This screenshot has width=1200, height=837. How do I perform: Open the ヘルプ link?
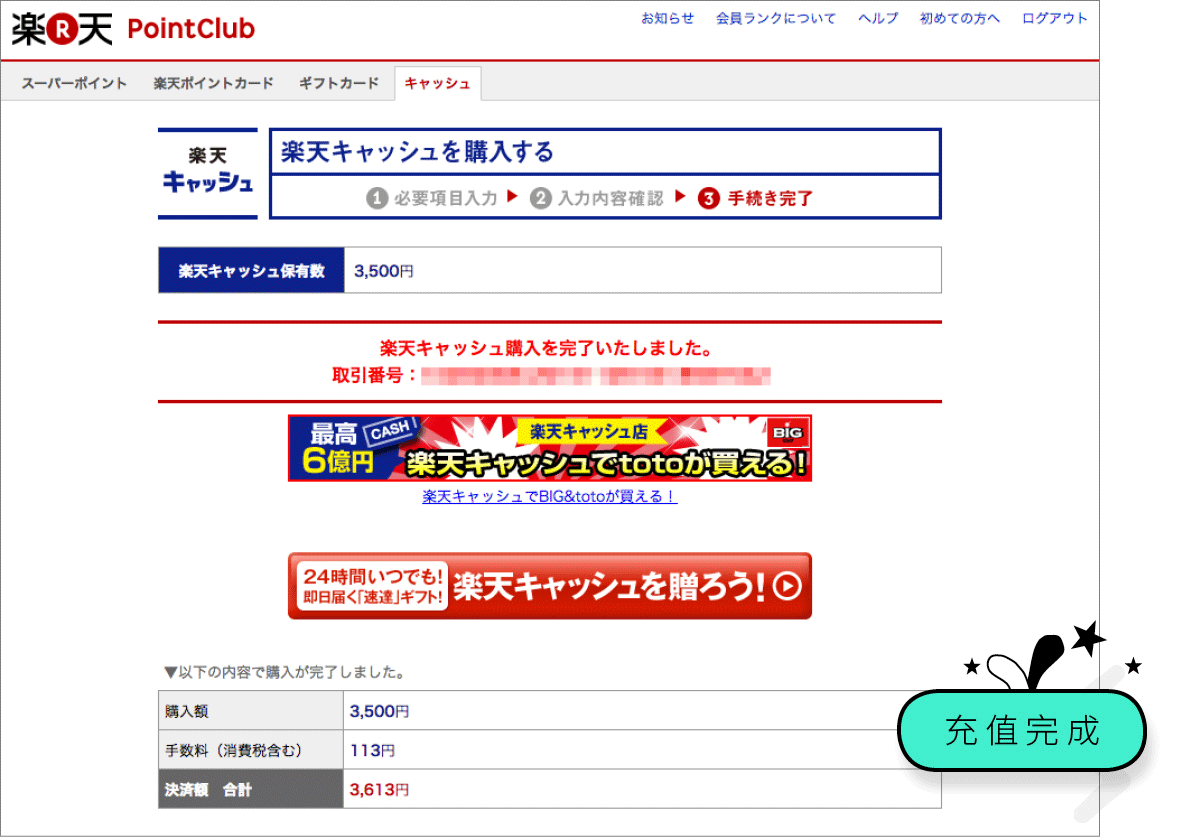point(878,19)
